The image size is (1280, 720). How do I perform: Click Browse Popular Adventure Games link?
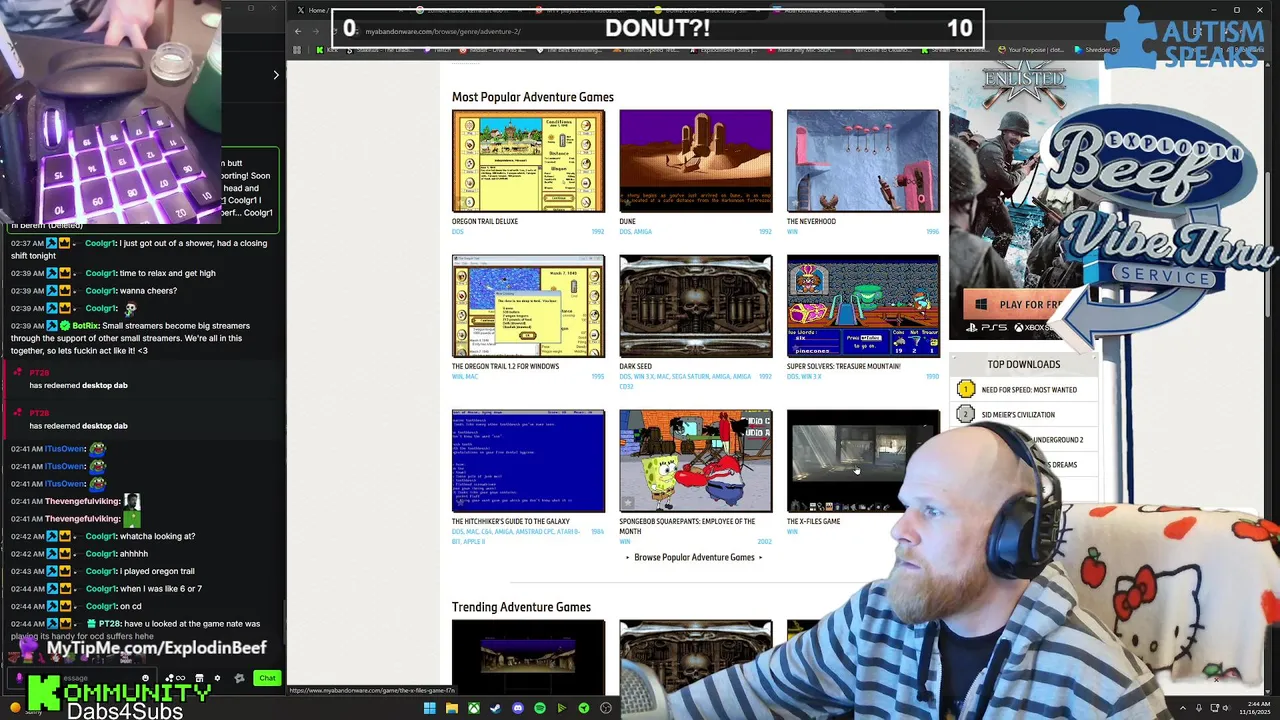694,557
